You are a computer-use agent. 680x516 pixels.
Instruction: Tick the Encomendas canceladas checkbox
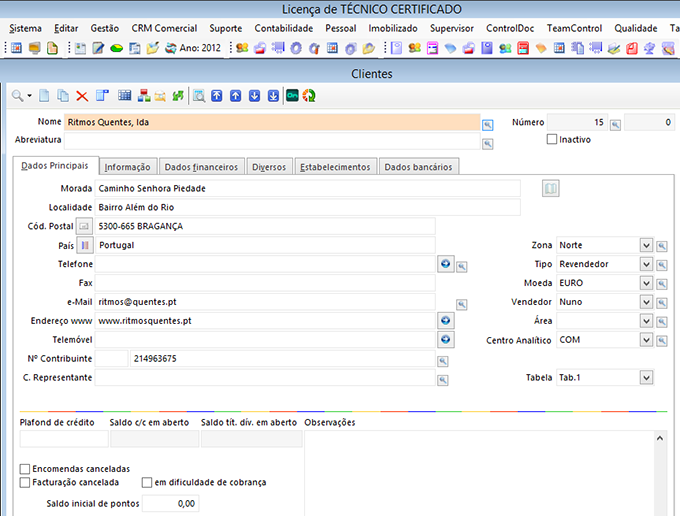tap(25, 469)
